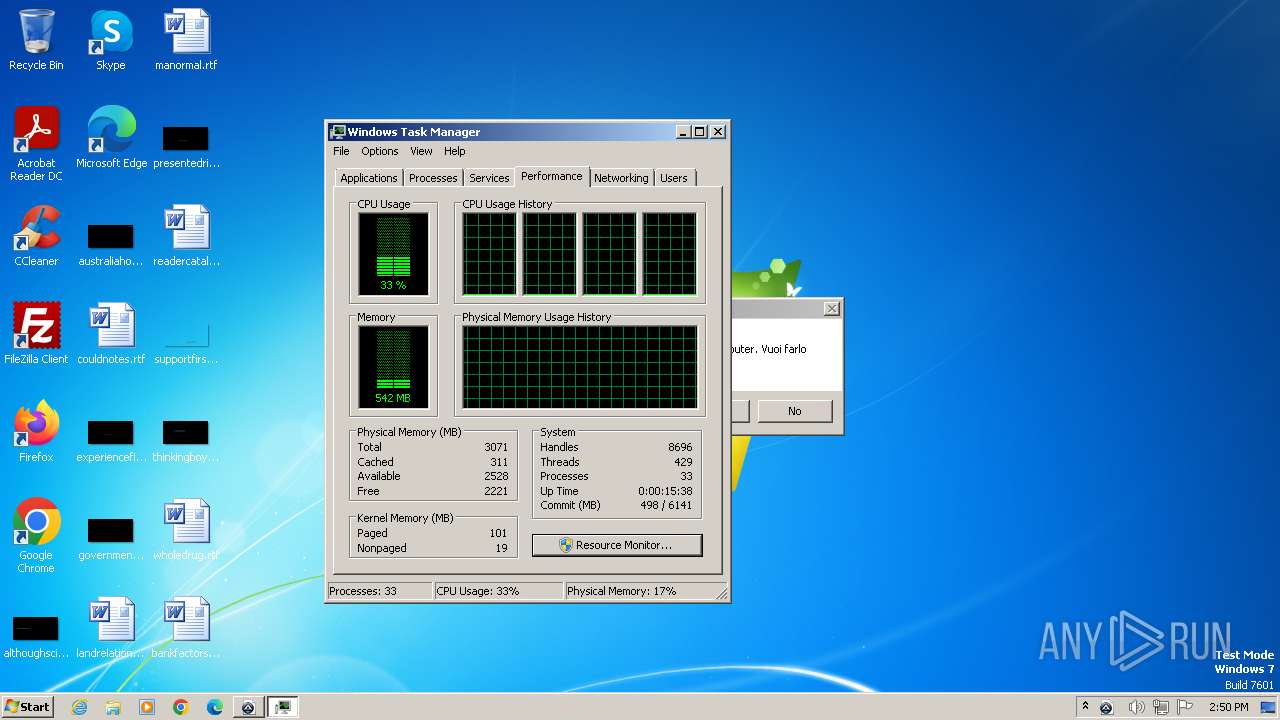Click the volume icon in system tray

pyautogui.click(x=1137, y=707)
